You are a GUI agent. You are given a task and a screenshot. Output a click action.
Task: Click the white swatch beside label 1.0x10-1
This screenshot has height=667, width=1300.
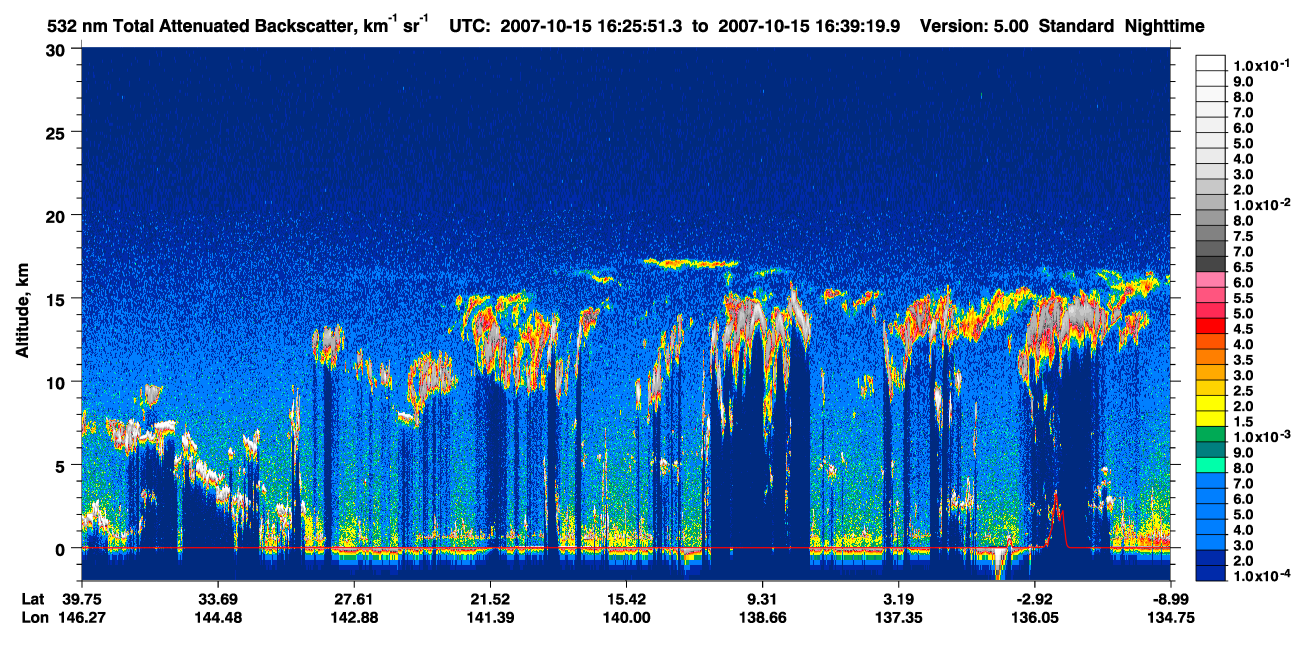[1210, 62]
